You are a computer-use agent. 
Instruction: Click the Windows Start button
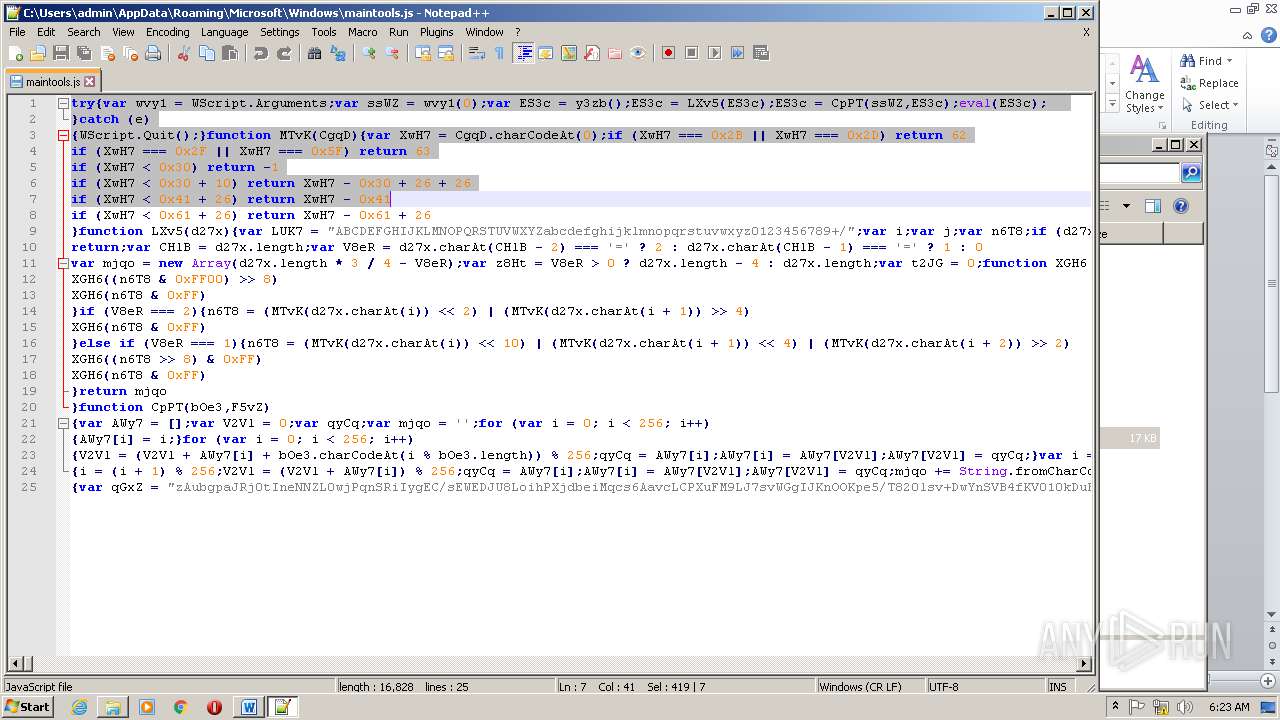tap(28, 706)
